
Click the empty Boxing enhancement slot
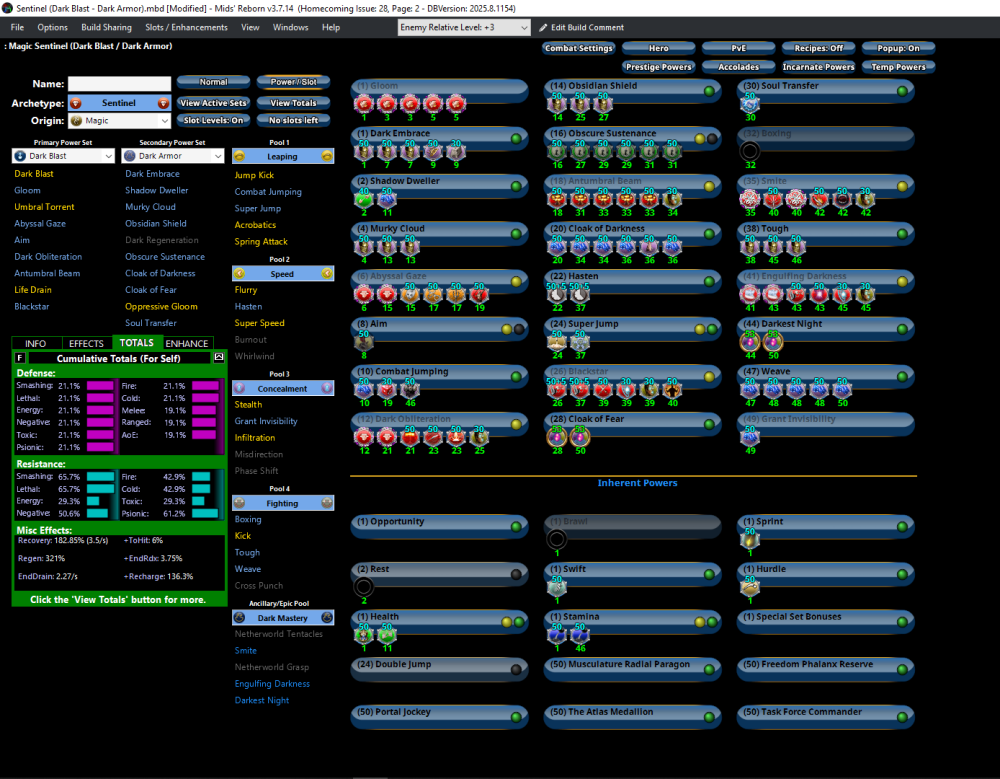coord(750,151)
